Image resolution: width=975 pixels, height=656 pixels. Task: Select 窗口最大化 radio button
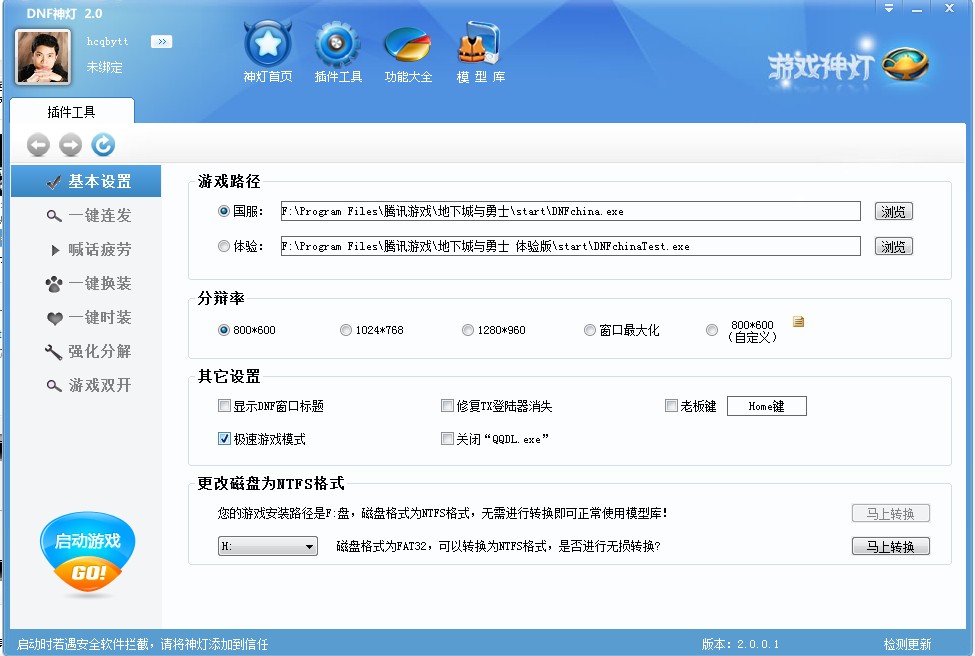point(589,330)
